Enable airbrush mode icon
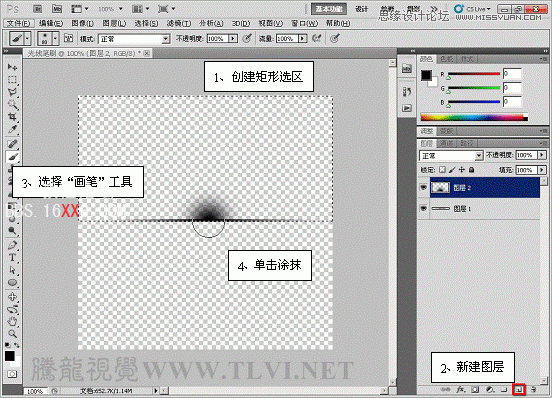This screenshot has width=552, height=398. (316, 38)
